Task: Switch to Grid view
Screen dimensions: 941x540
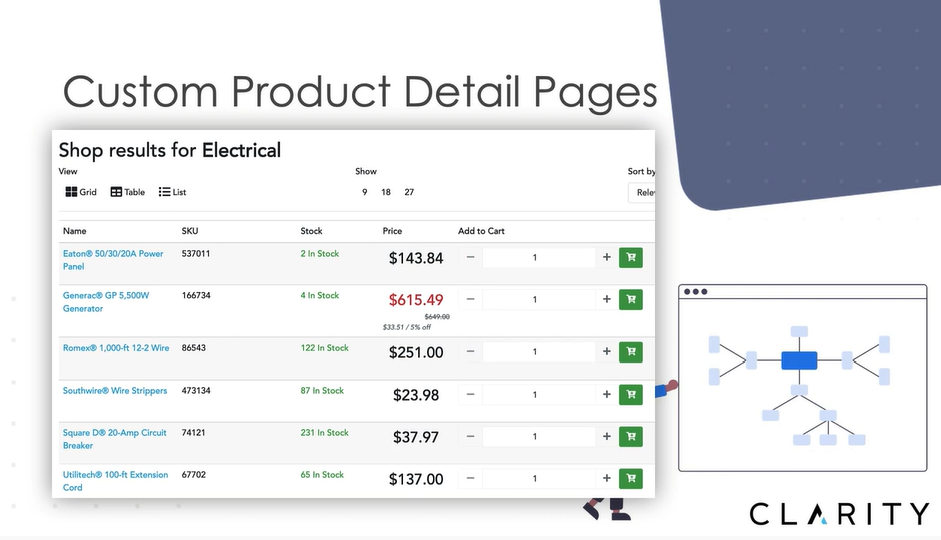Action: (x=81, y=192)
